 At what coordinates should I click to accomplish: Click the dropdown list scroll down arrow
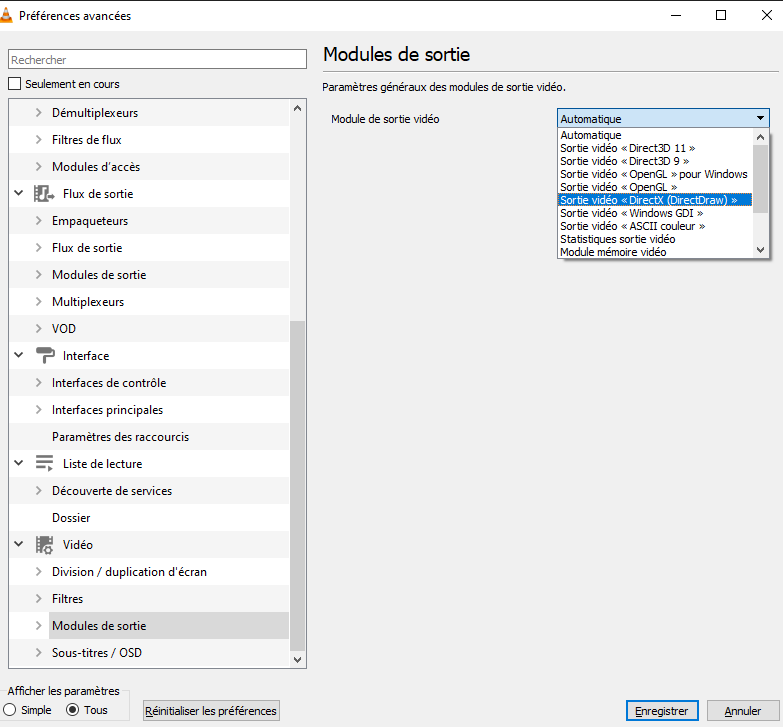[x=760, y=250]
